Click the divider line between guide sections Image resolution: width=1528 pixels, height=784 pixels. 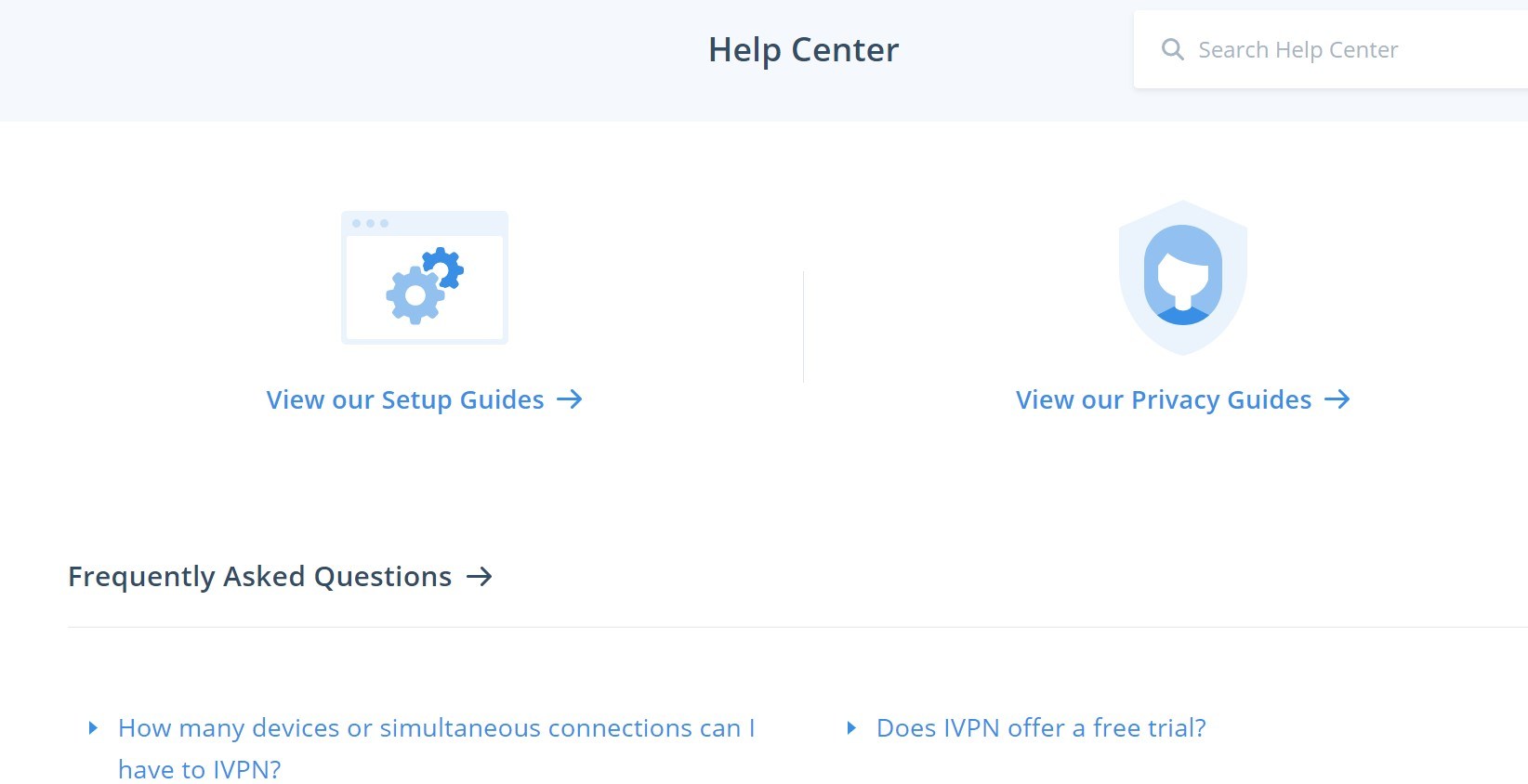pos(804,325)
